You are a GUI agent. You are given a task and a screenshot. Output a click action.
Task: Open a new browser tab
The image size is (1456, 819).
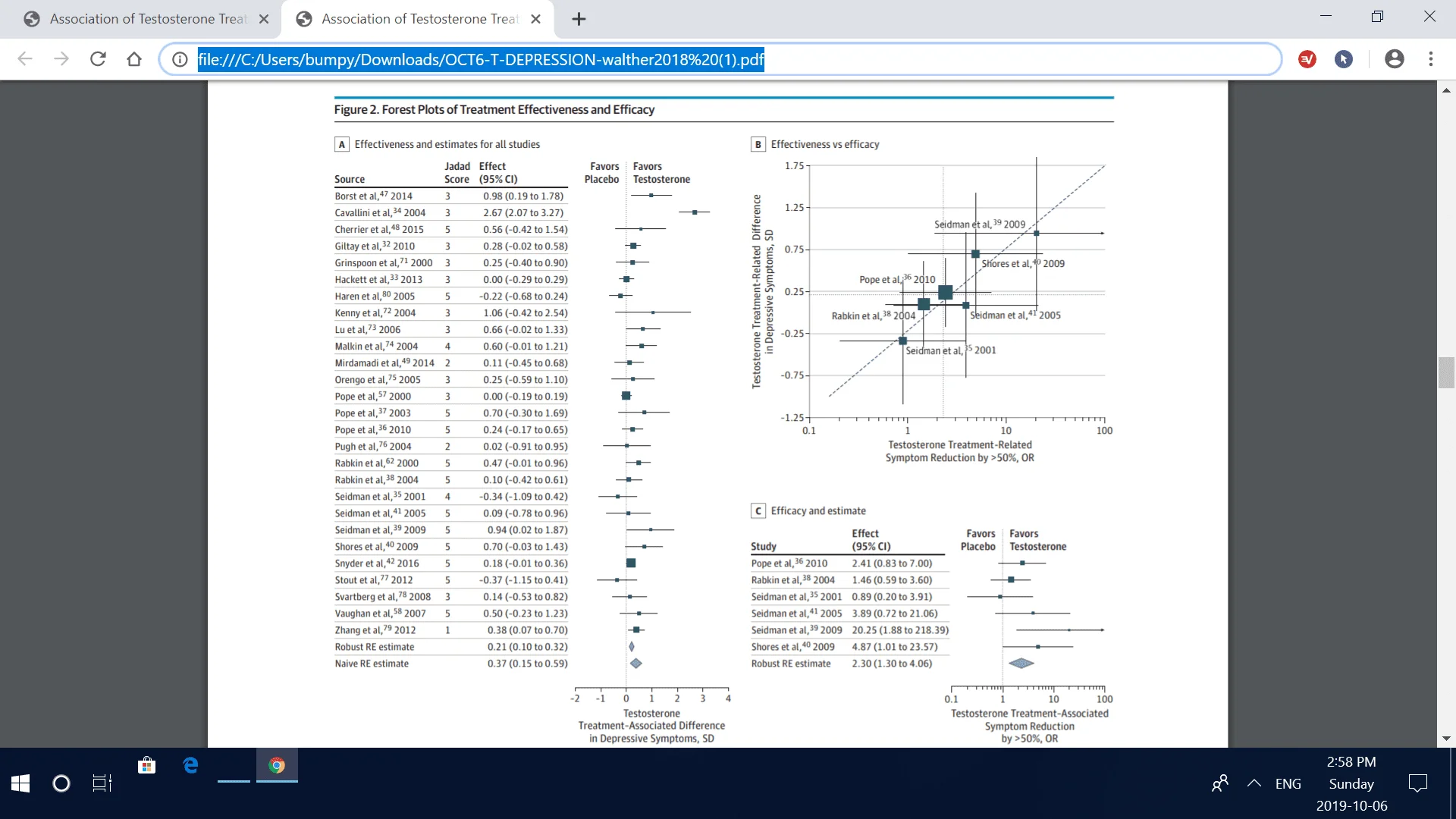(579, 19)
